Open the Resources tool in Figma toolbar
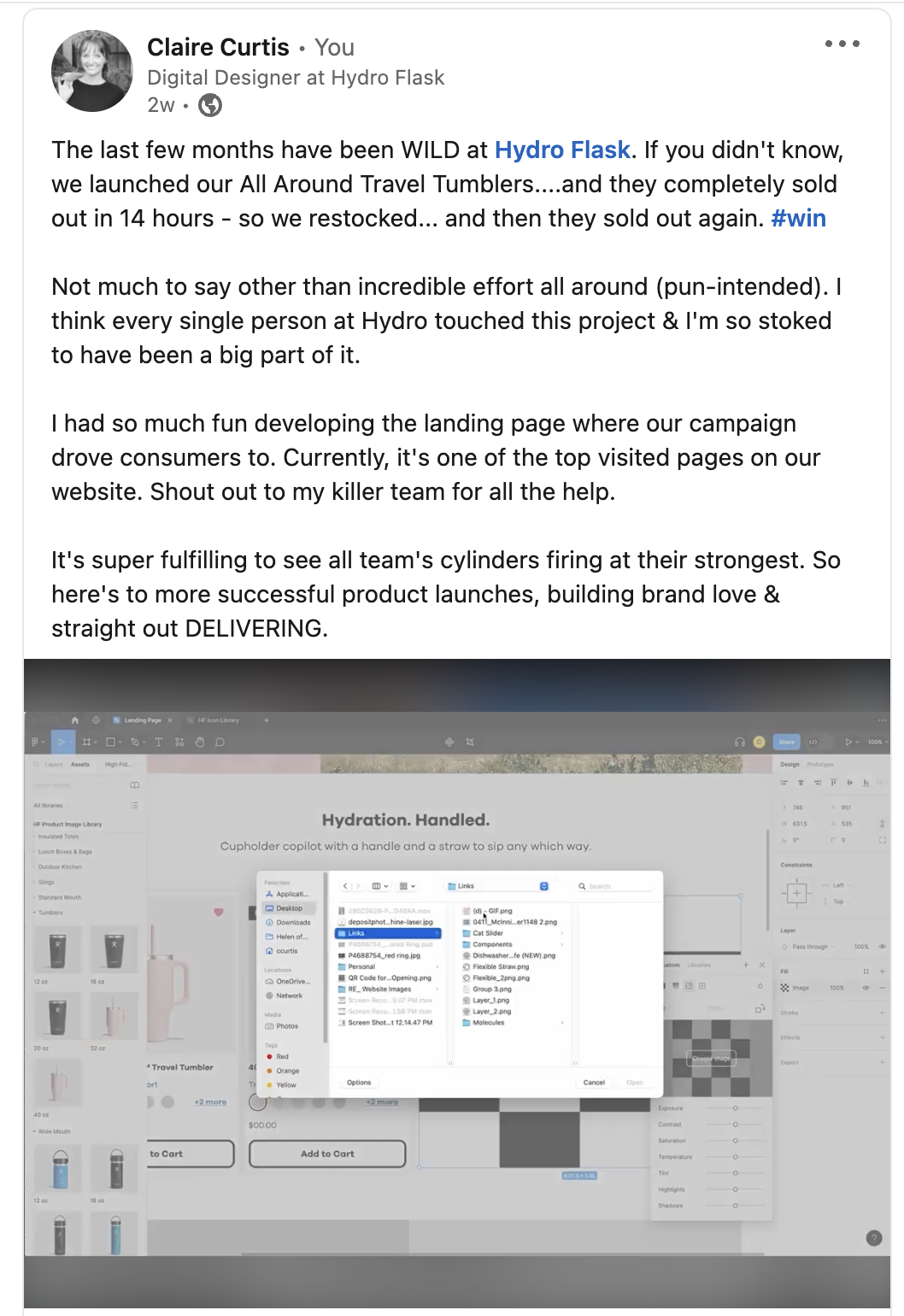The image size is (904, 1316). click(179, 742)
